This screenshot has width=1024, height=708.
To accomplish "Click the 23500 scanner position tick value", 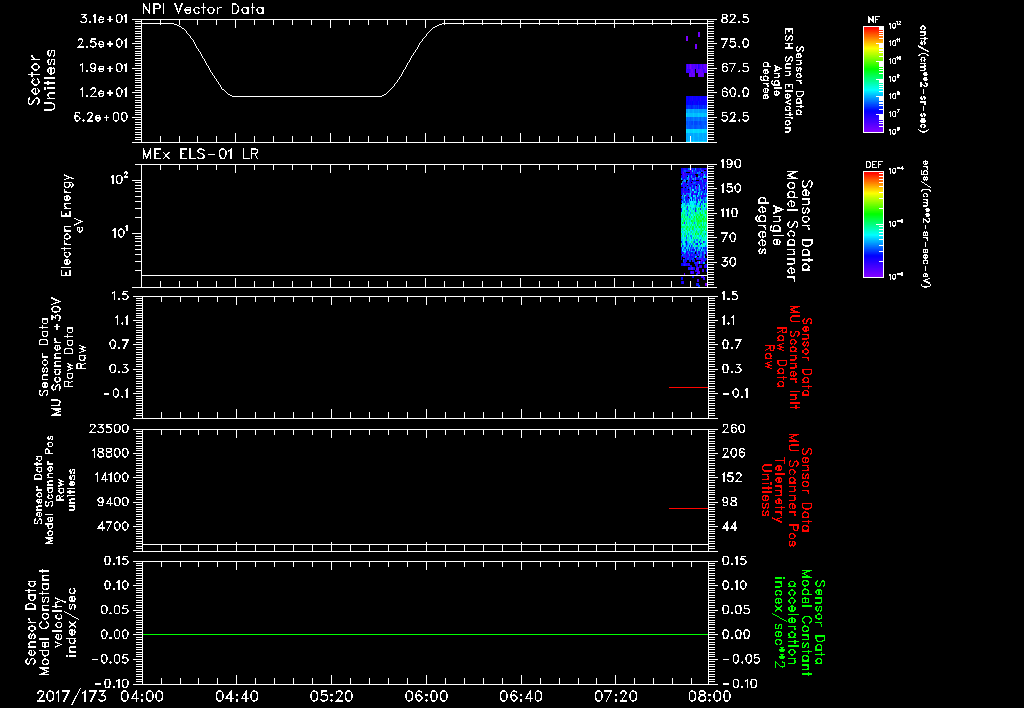I will (x=109, y=429).
